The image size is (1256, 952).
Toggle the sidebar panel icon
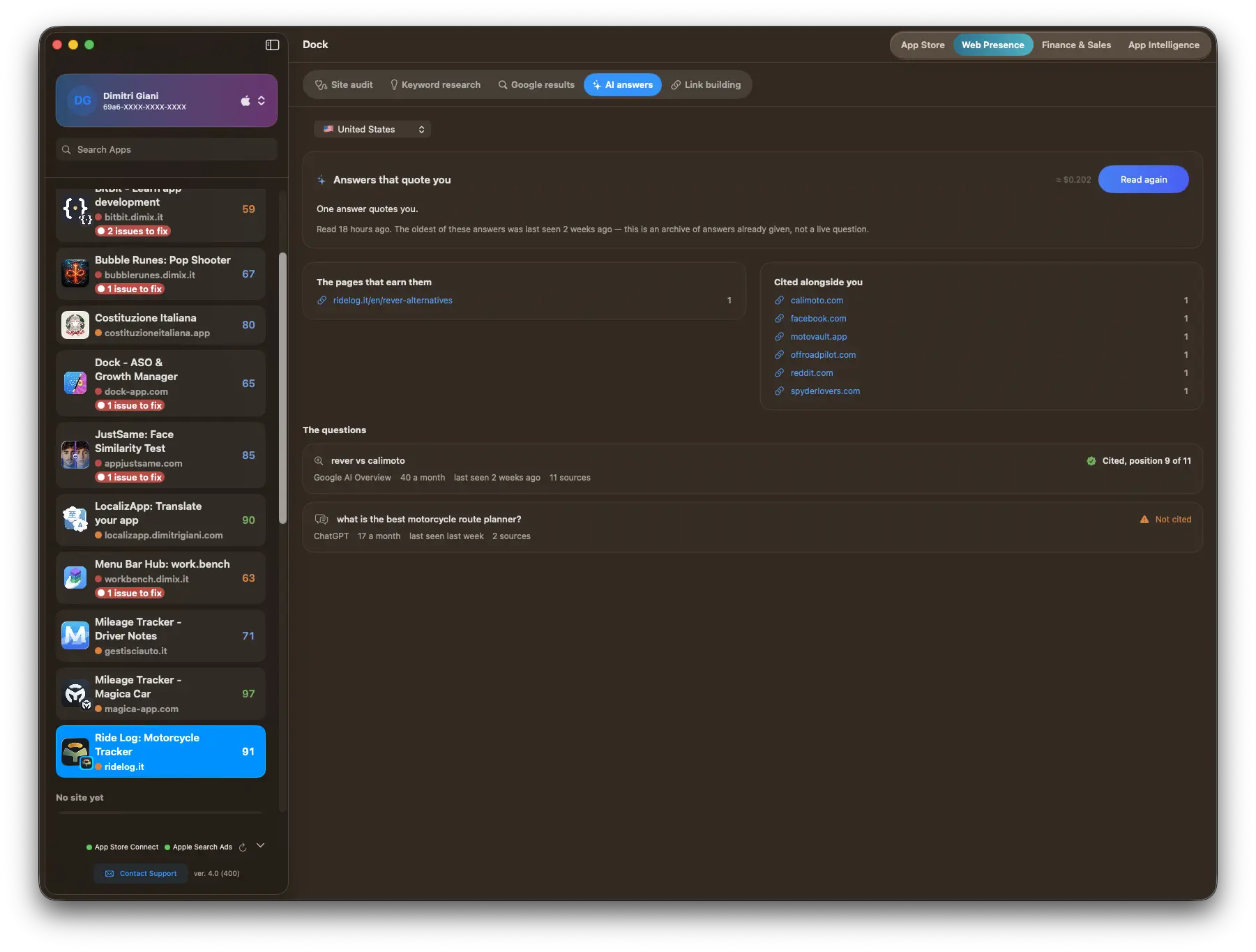pyautogui.click(x=272, y=45)
